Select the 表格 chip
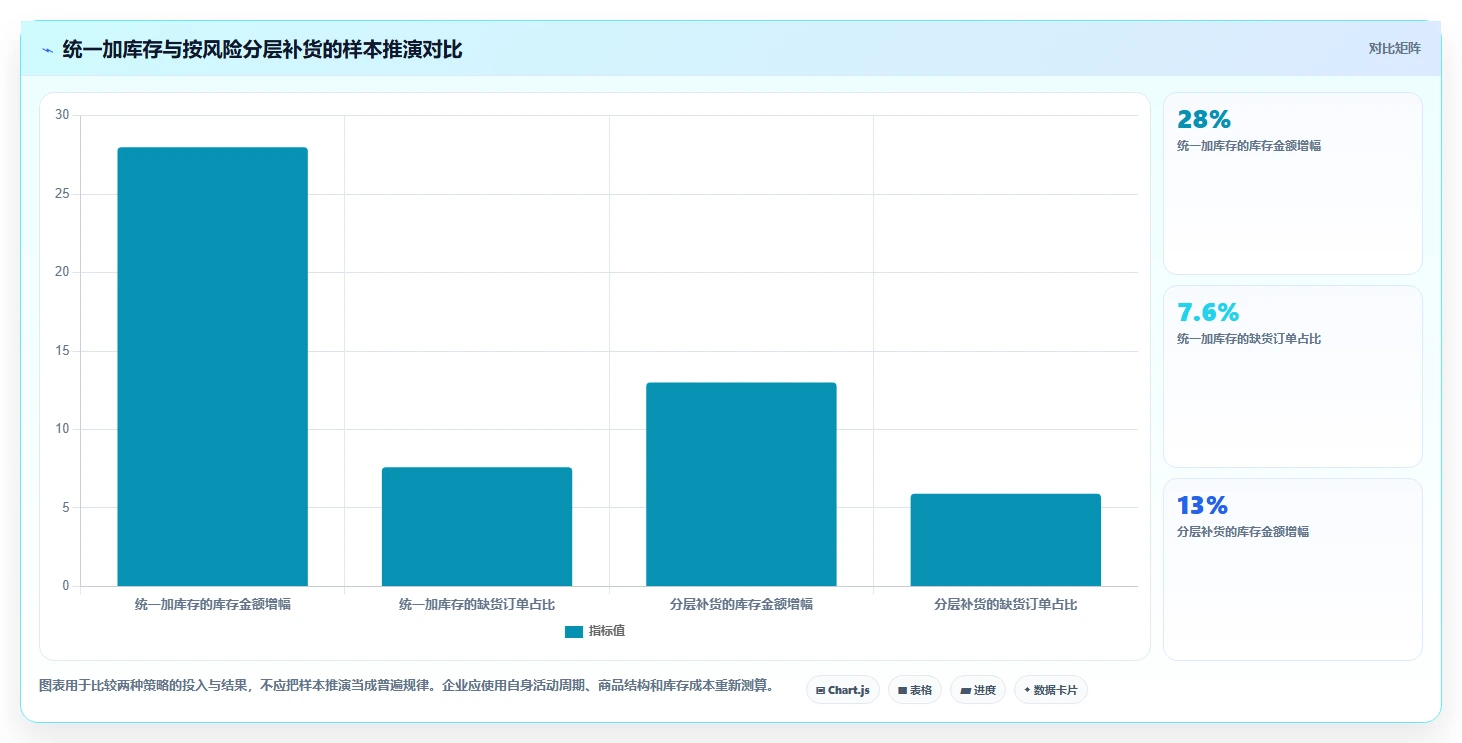Viewport: 1462px width, 743px height. click(915, 690)
